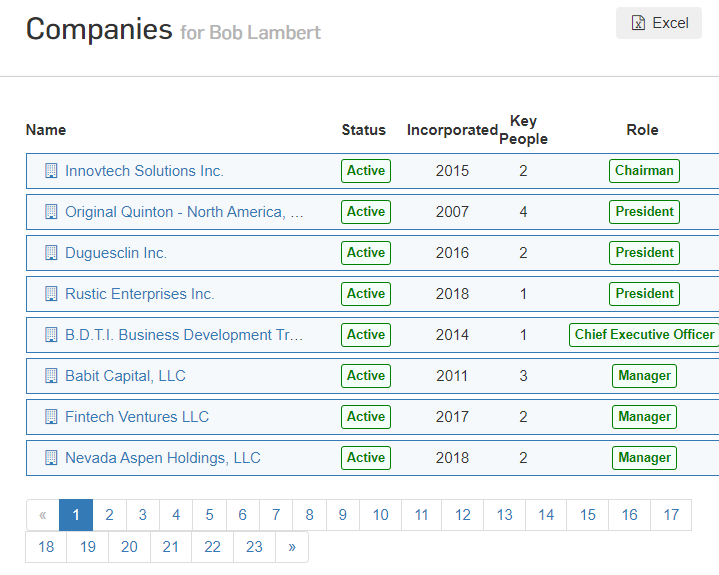719x575 pixels.
Task: Click the « previous page arrow
Action: [x=43, y=515]
